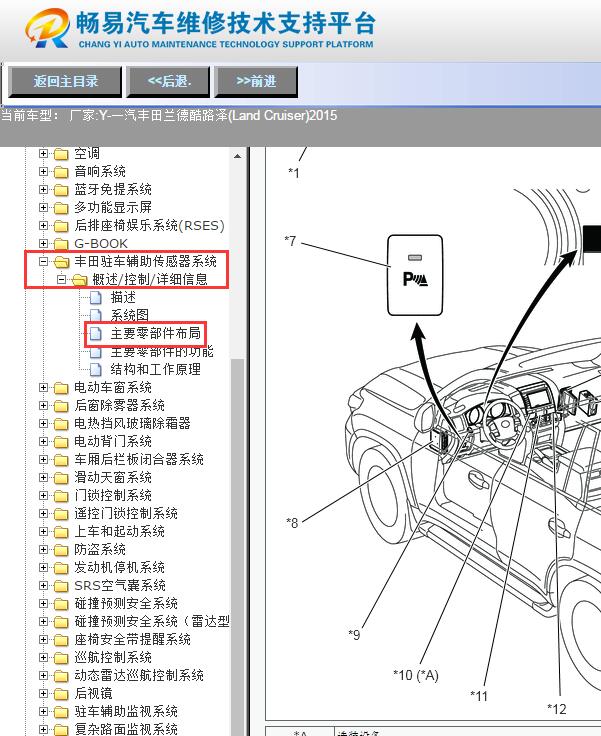Click the 上车和起动系统 folder icon
This screenshot has width=601, height=736.
[61, 532]
